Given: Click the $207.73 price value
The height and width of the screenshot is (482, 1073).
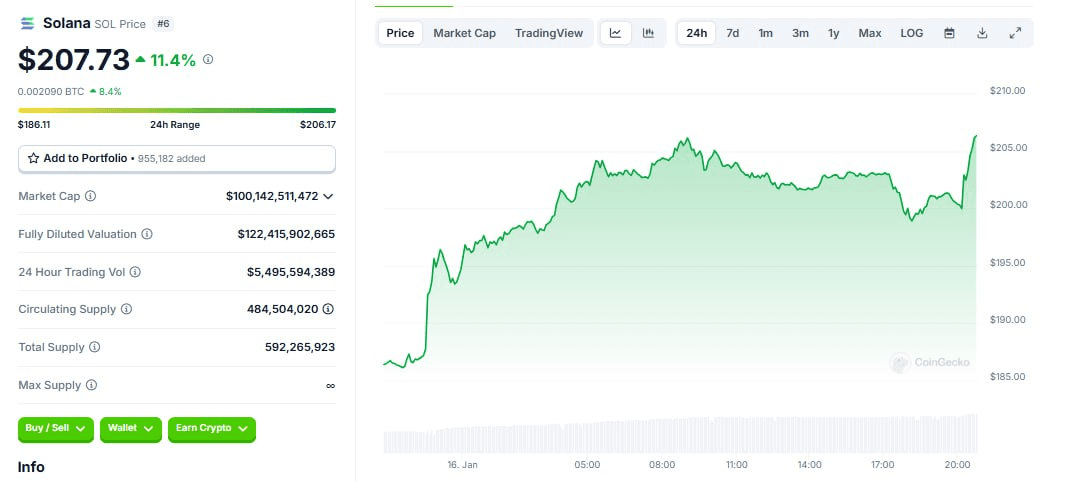Looking at the screenshot, I should coord(74,60).
